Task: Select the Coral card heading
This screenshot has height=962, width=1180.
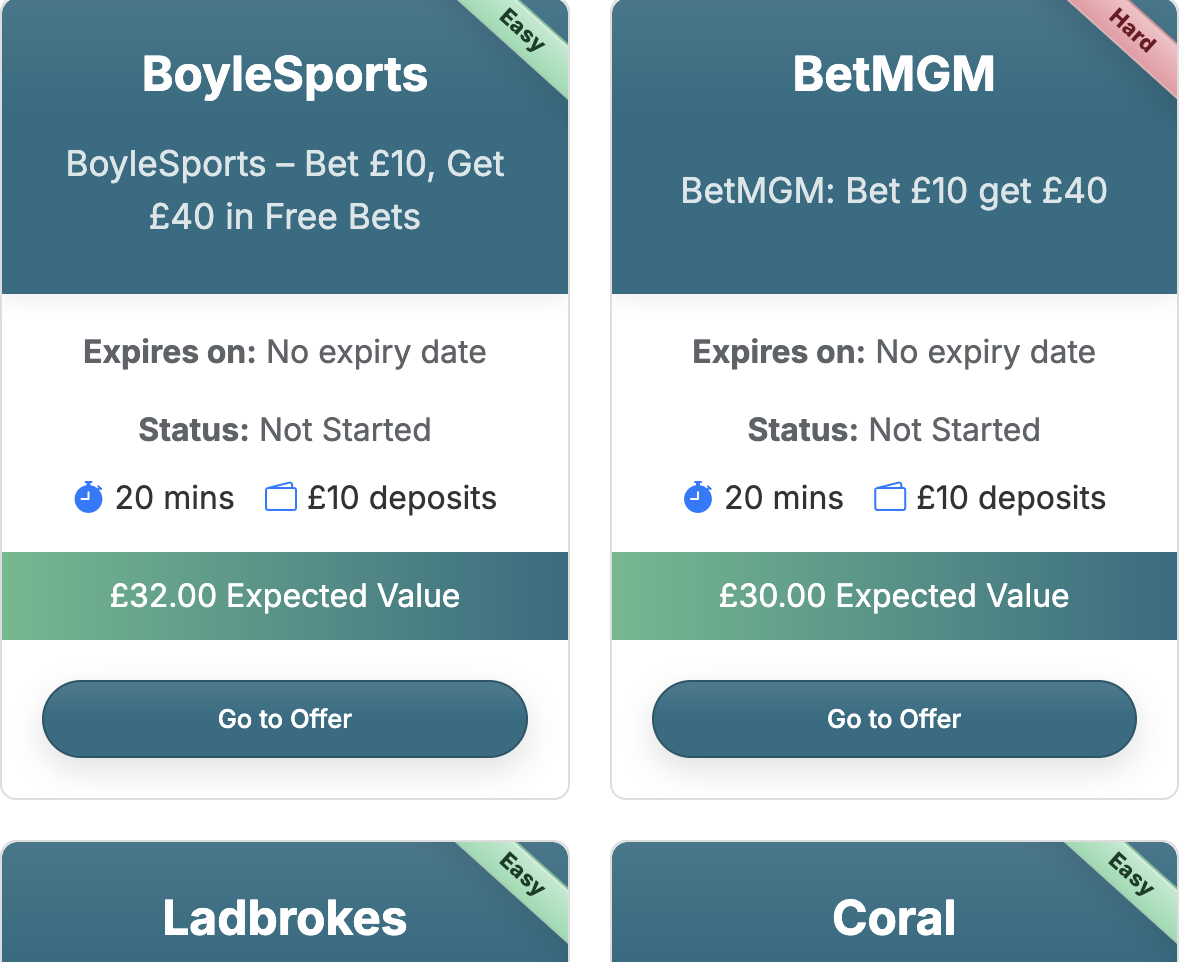Action: click(x=894, y=918)
